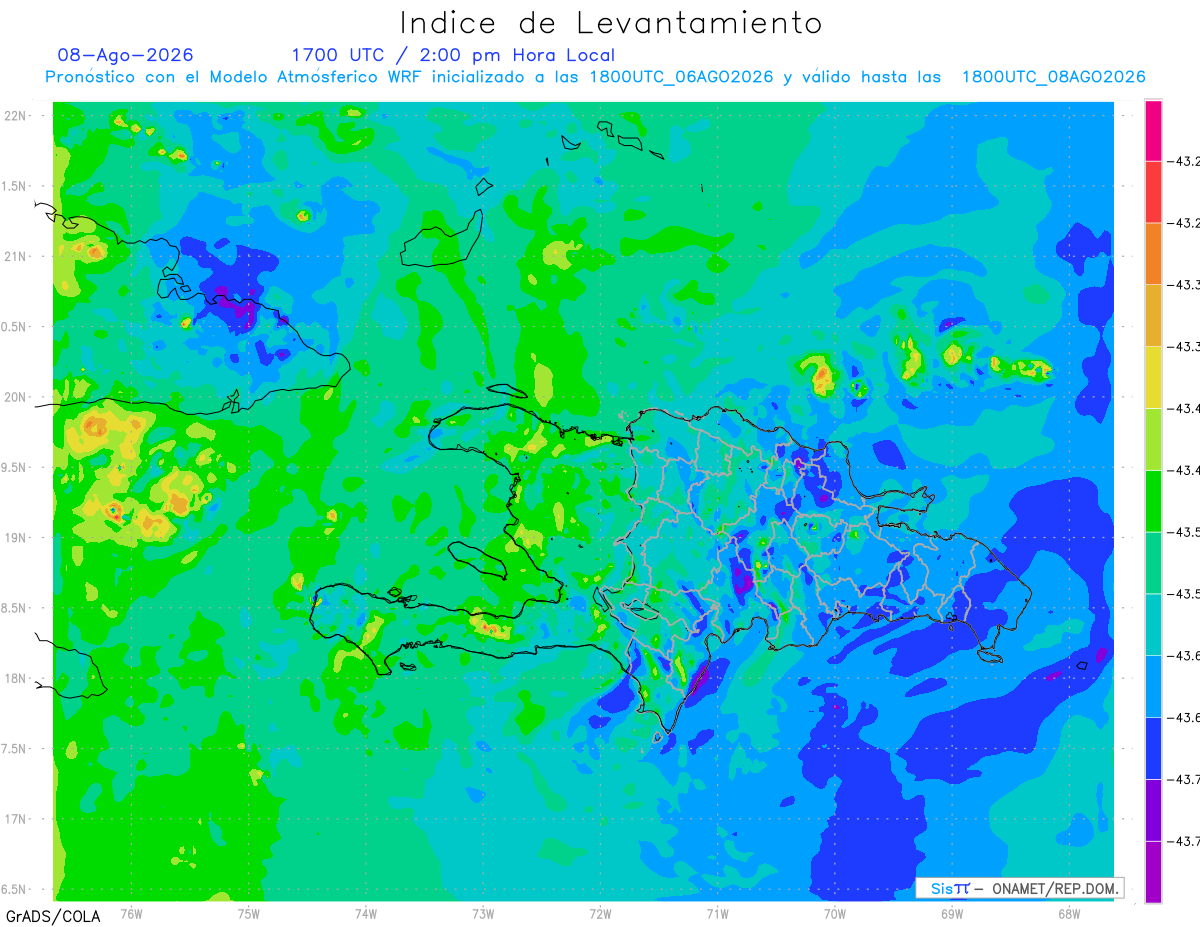Pick the pink swatch on the color scale
The image size is (1200, 927).
[x=1153, y=131]
